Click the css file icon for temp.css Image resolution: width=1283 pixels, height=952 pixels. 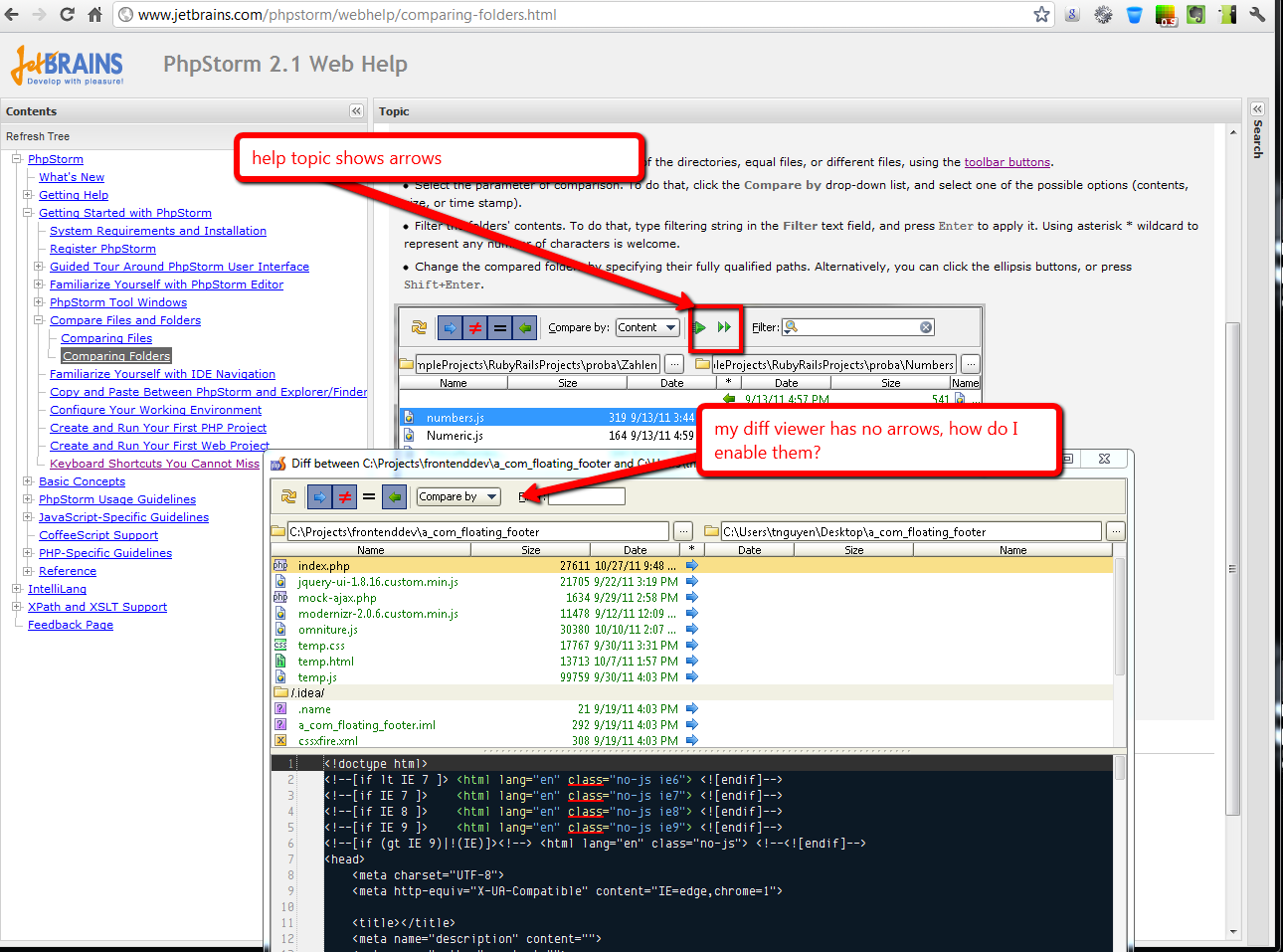280,645
